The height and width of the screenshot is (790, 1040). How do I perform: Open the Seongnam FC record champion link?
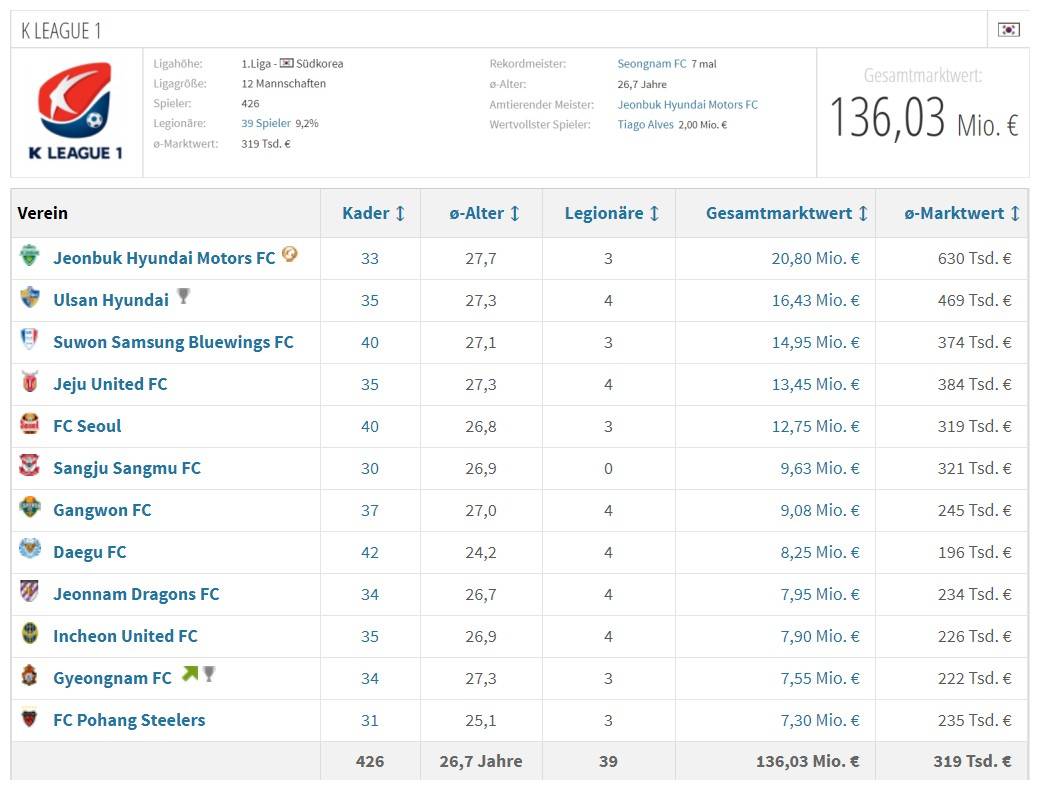[651, 64]
